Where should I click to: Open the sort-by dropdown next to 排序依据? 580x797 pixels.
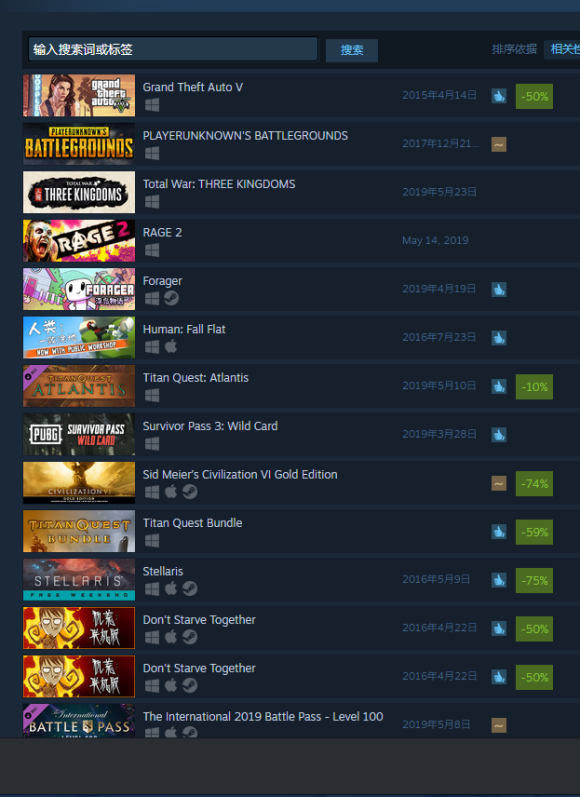(x=562, y=49)
